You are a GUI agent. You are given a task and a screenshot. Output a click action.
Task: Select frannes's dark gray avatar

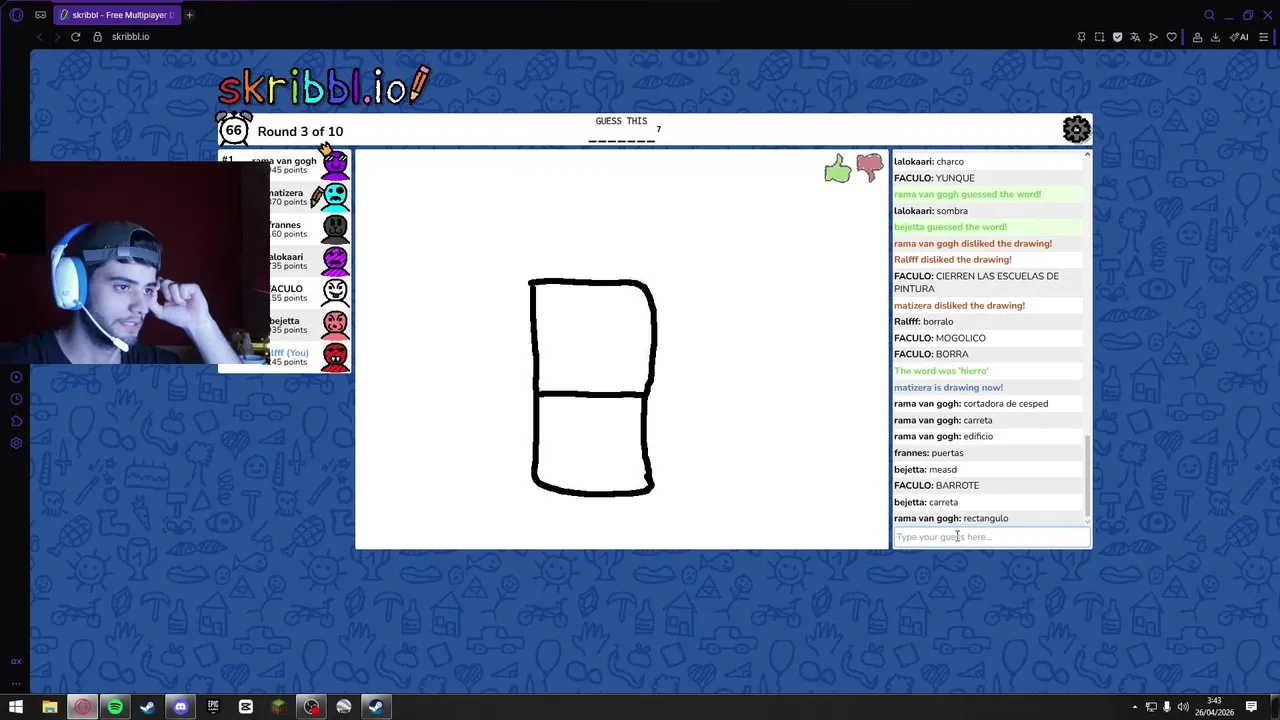pos(335,228)
